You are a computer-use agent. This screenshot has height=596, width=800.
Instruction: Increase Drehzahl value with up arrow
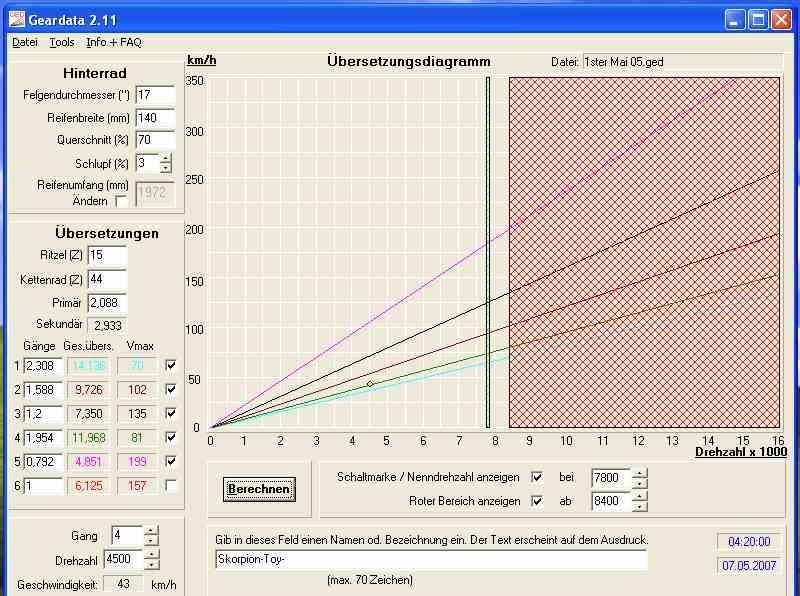152,555
